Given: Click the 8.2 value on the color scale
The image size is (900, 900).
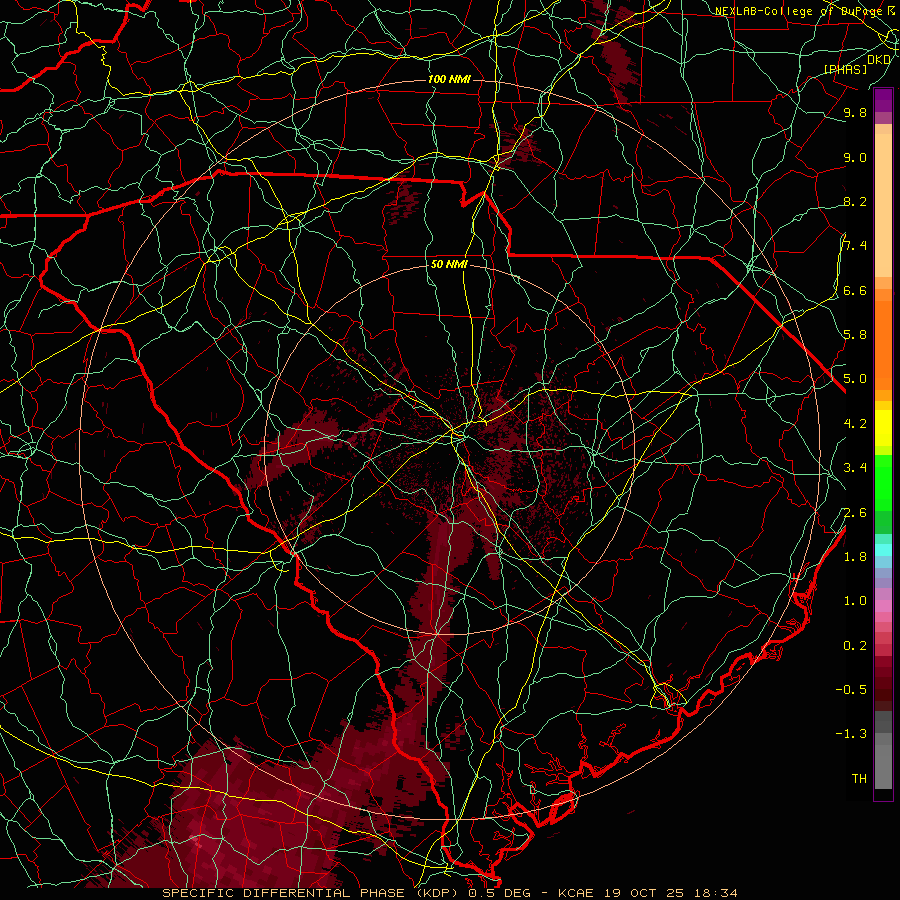Looking at the screenshot, I should [x=855, y=201].
